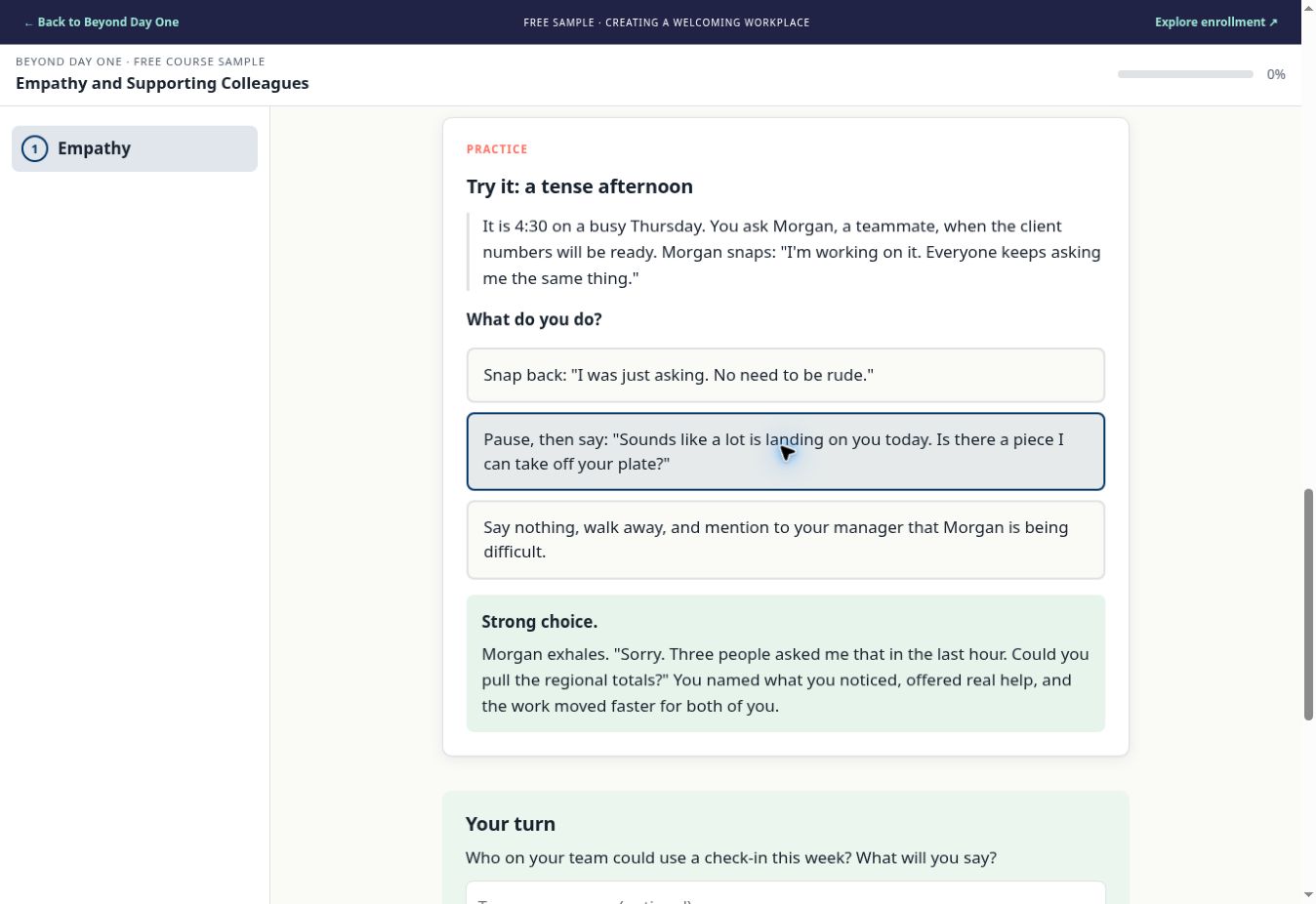
Task: Click the 'Who on your team' prompt text
Action: 731,858
